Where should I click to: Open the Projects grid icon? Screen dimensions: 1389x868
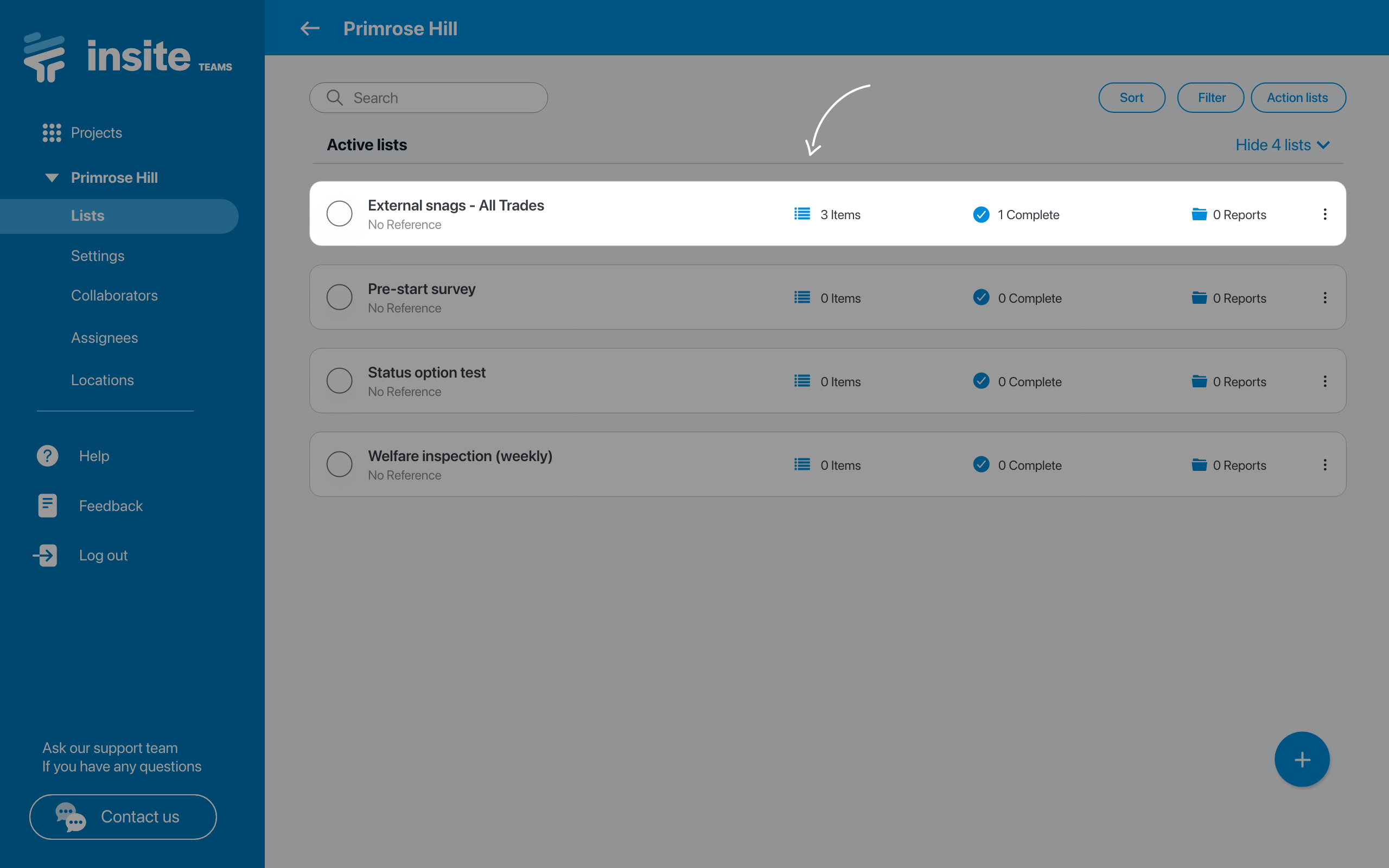52,132
